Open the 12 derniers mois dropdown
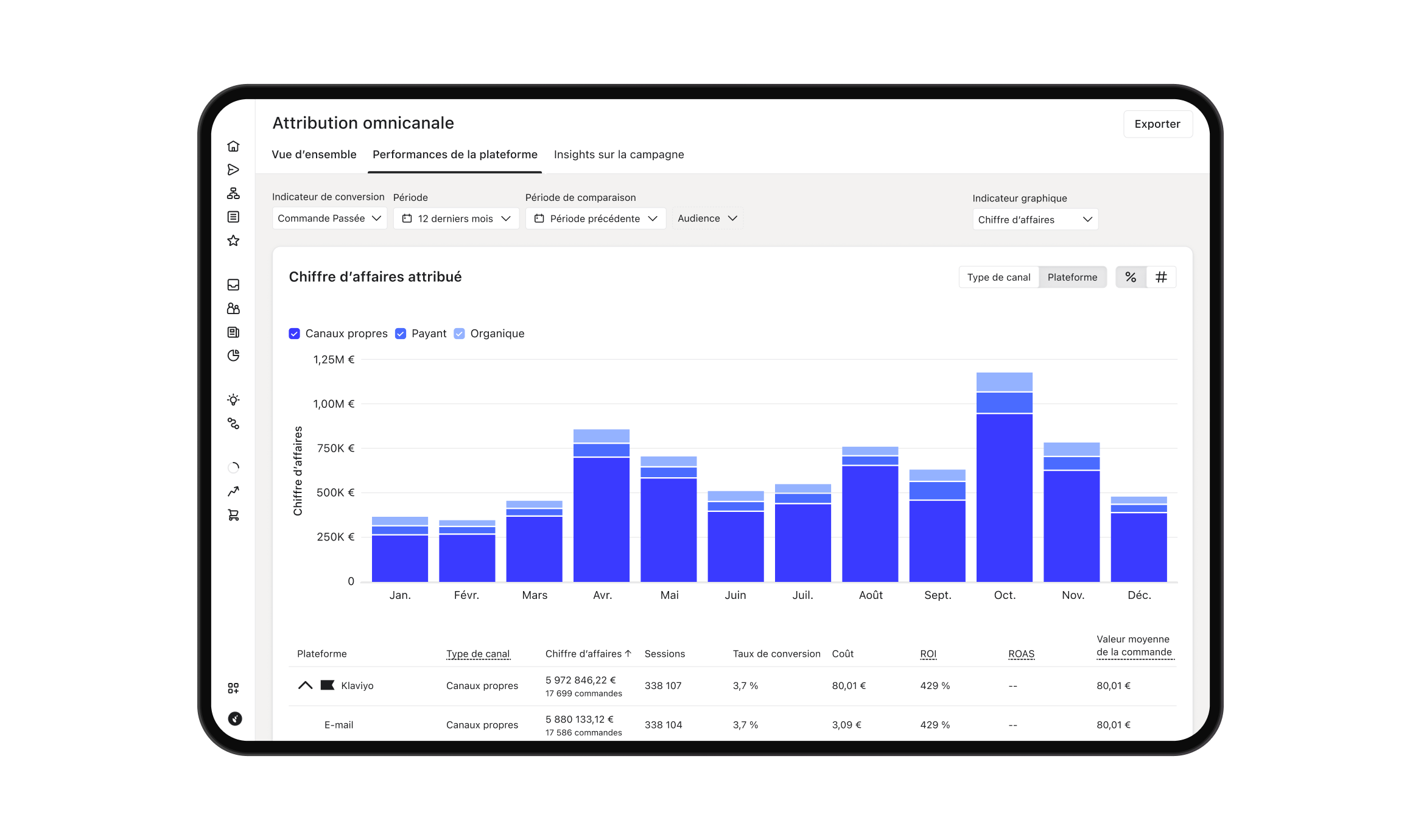The image size is (1421, 840). [x=456, y=219]
